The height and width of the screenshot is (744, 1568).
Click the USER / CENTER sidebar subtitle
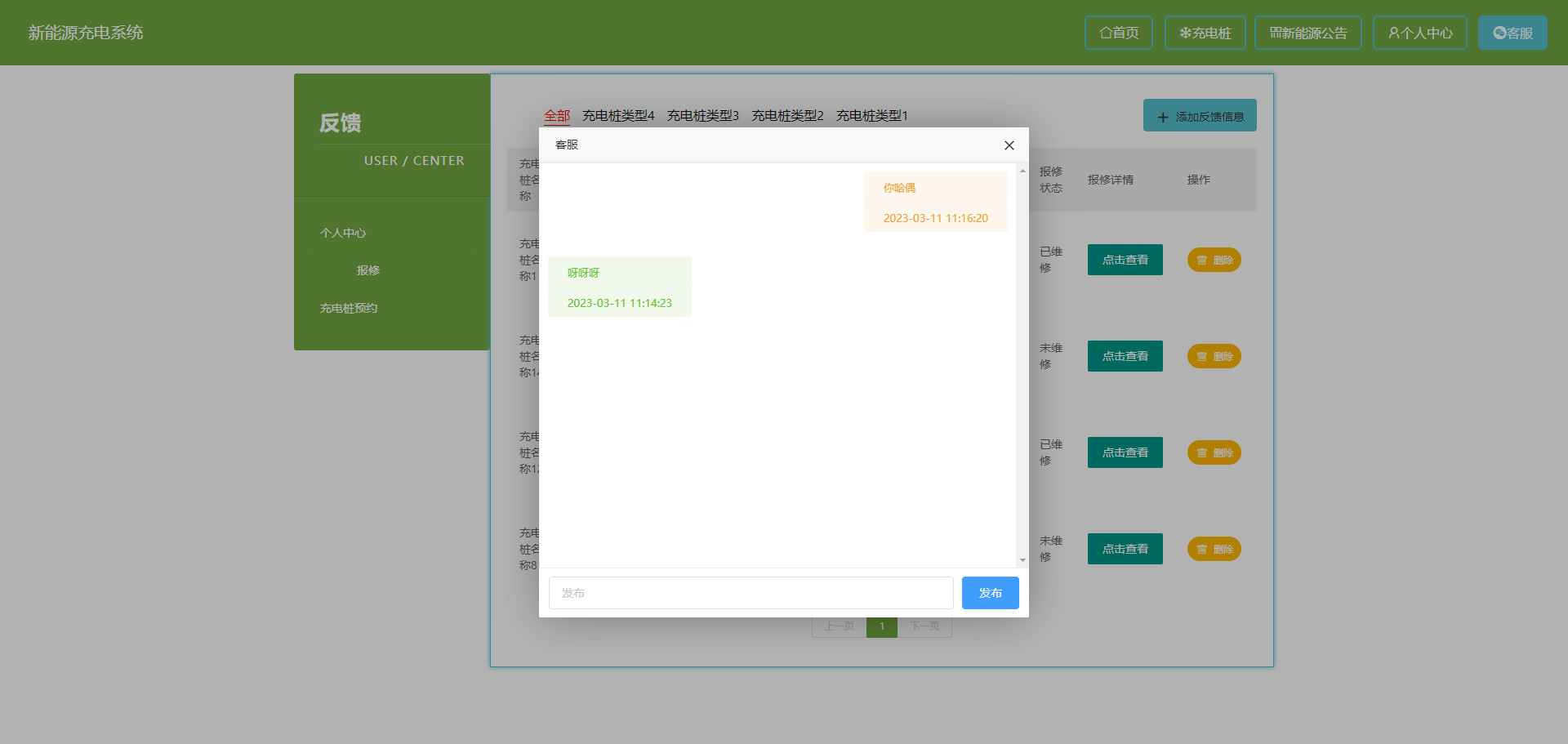click(x=414, y=161)
